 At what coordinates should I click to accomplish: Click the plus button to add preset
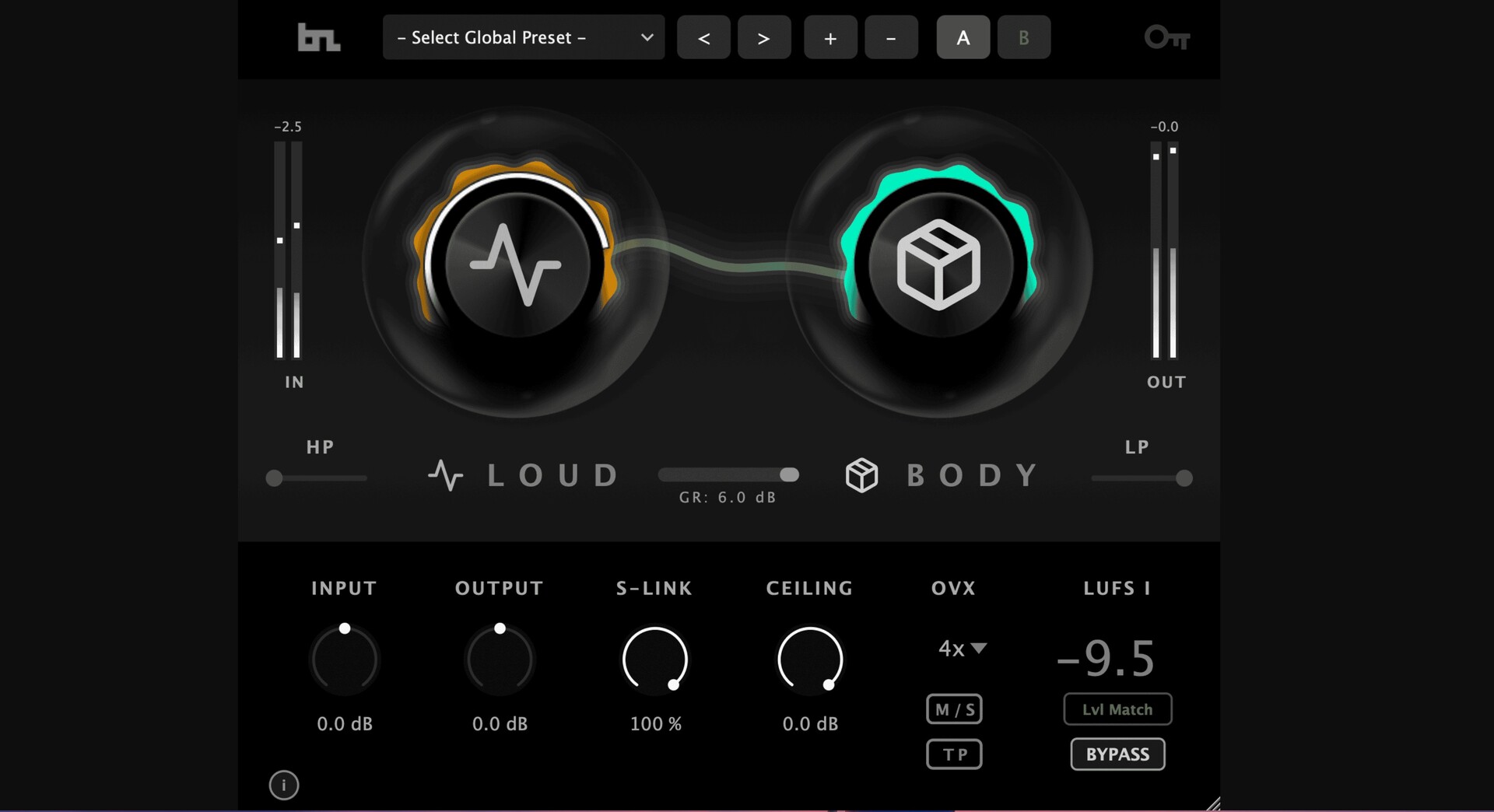[x=830, y=37]
